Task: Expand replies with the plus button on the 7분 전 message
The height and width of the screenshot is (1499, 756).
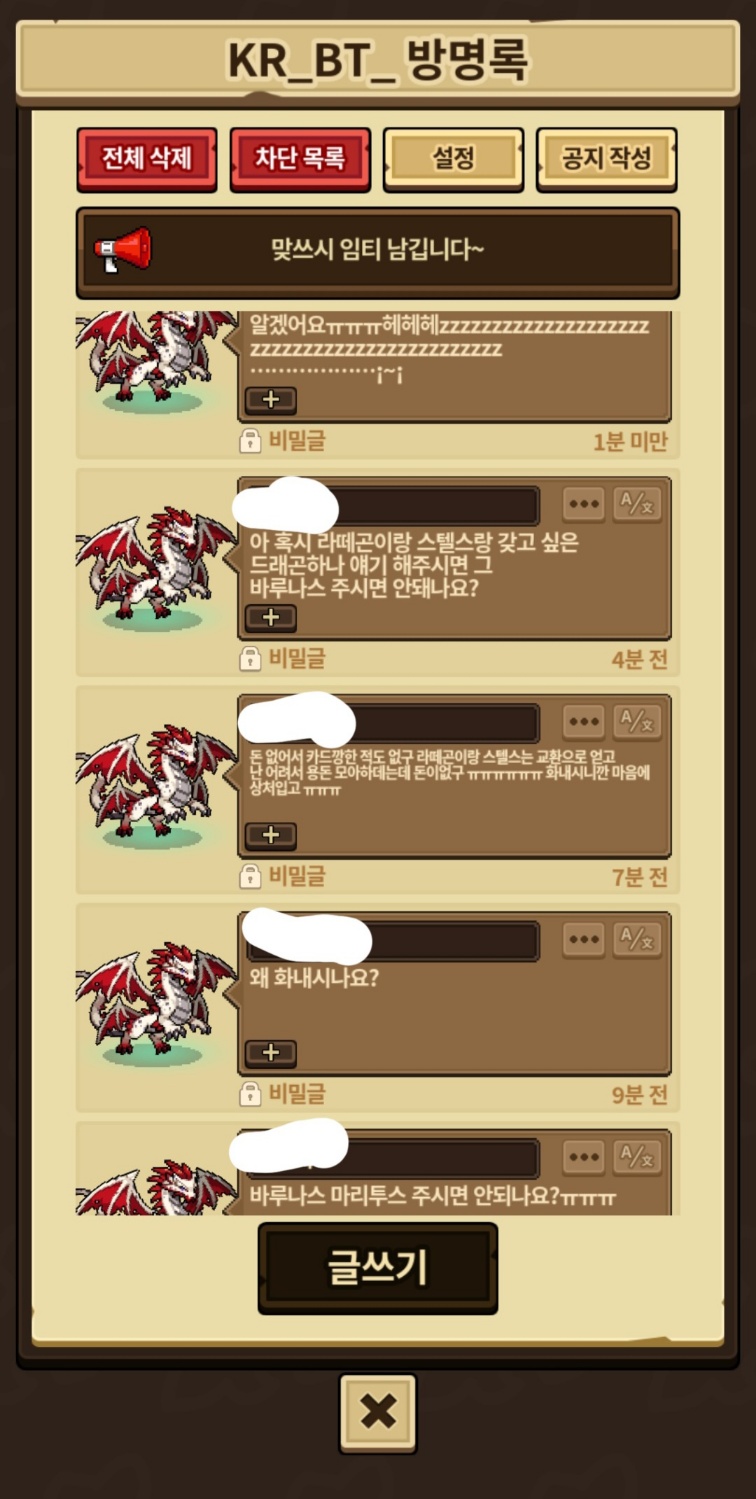Action: pos(271,835)
